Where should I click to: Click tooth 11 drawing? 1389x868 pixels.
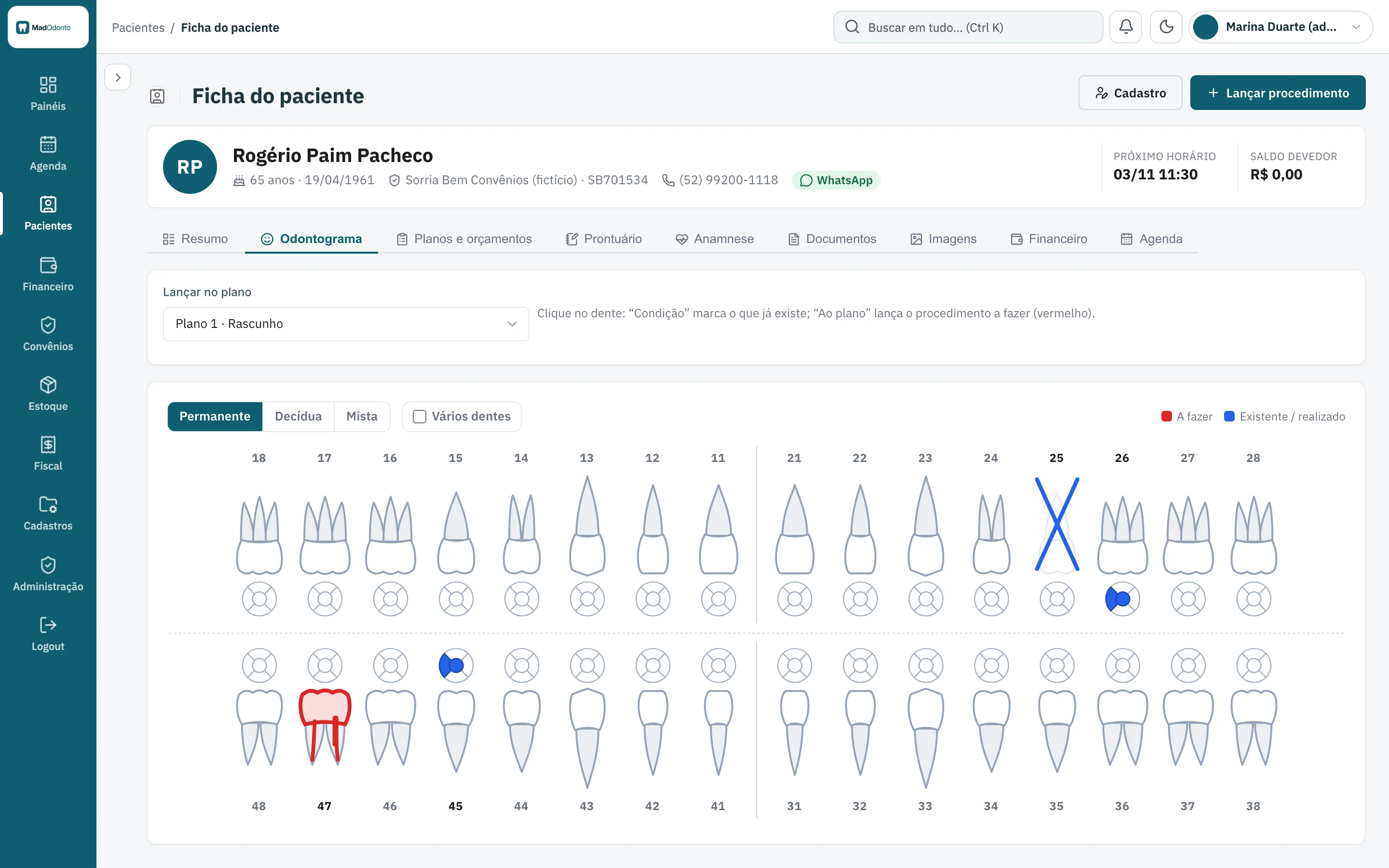tap(718, 529)
